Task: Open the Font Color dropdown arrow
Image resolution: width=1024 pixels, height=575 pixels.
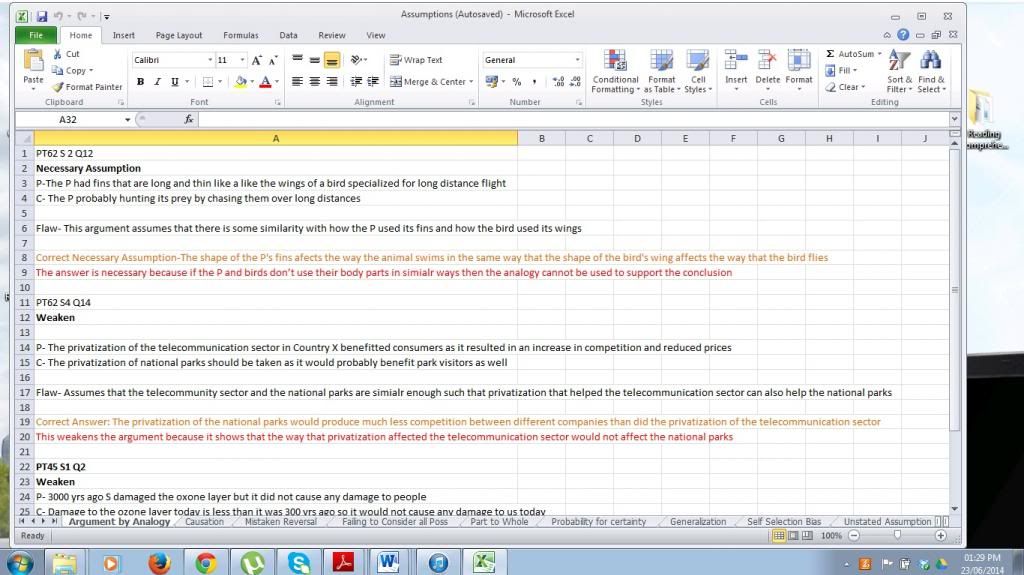Action: point(277,82)
